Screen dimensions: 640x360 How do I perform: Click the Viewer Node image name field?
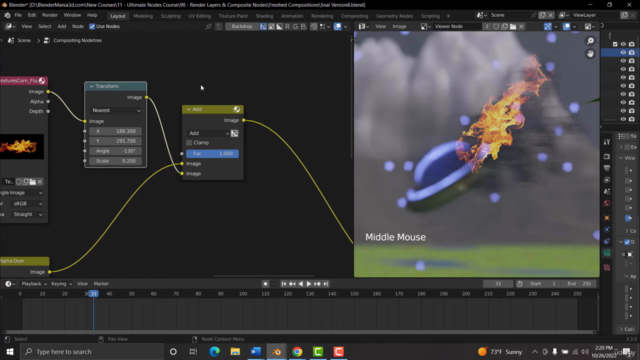(457, 27)
